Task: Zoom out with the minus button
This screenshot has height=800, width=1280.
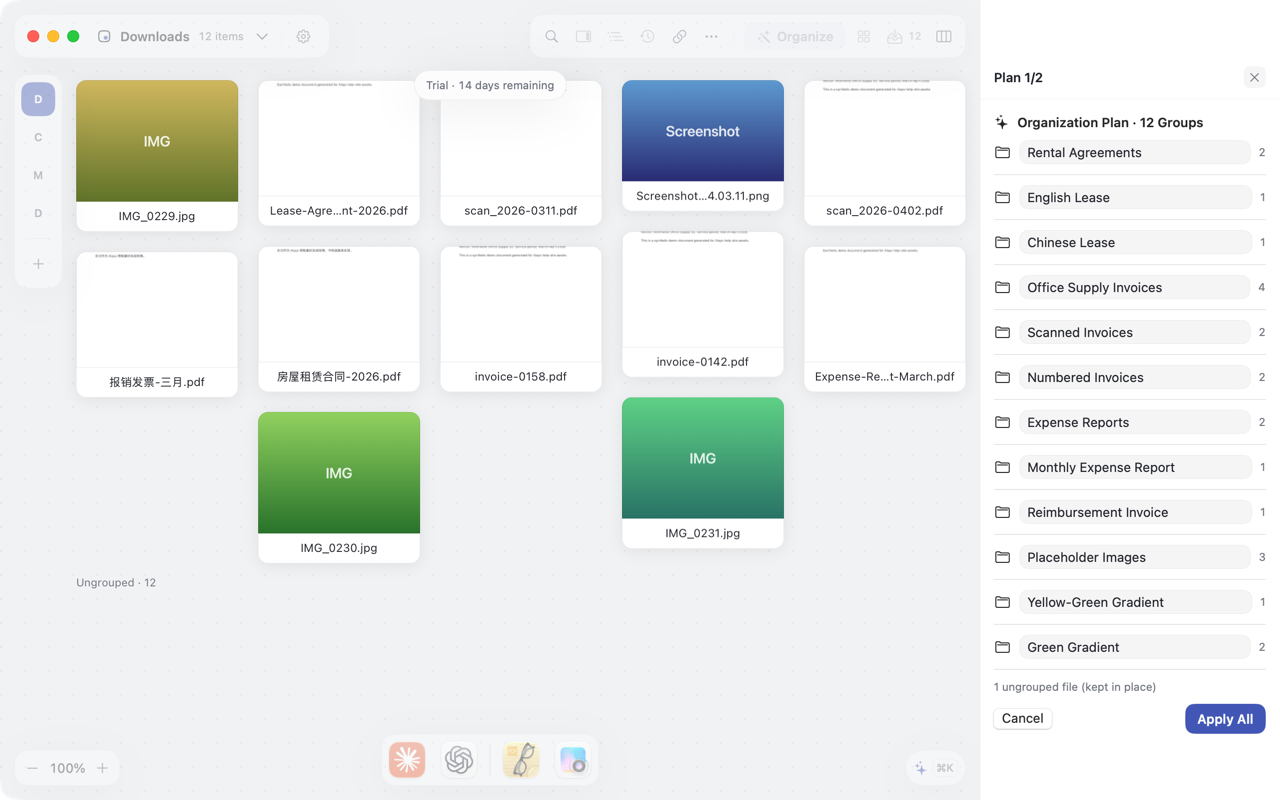Action: (33, 768)
